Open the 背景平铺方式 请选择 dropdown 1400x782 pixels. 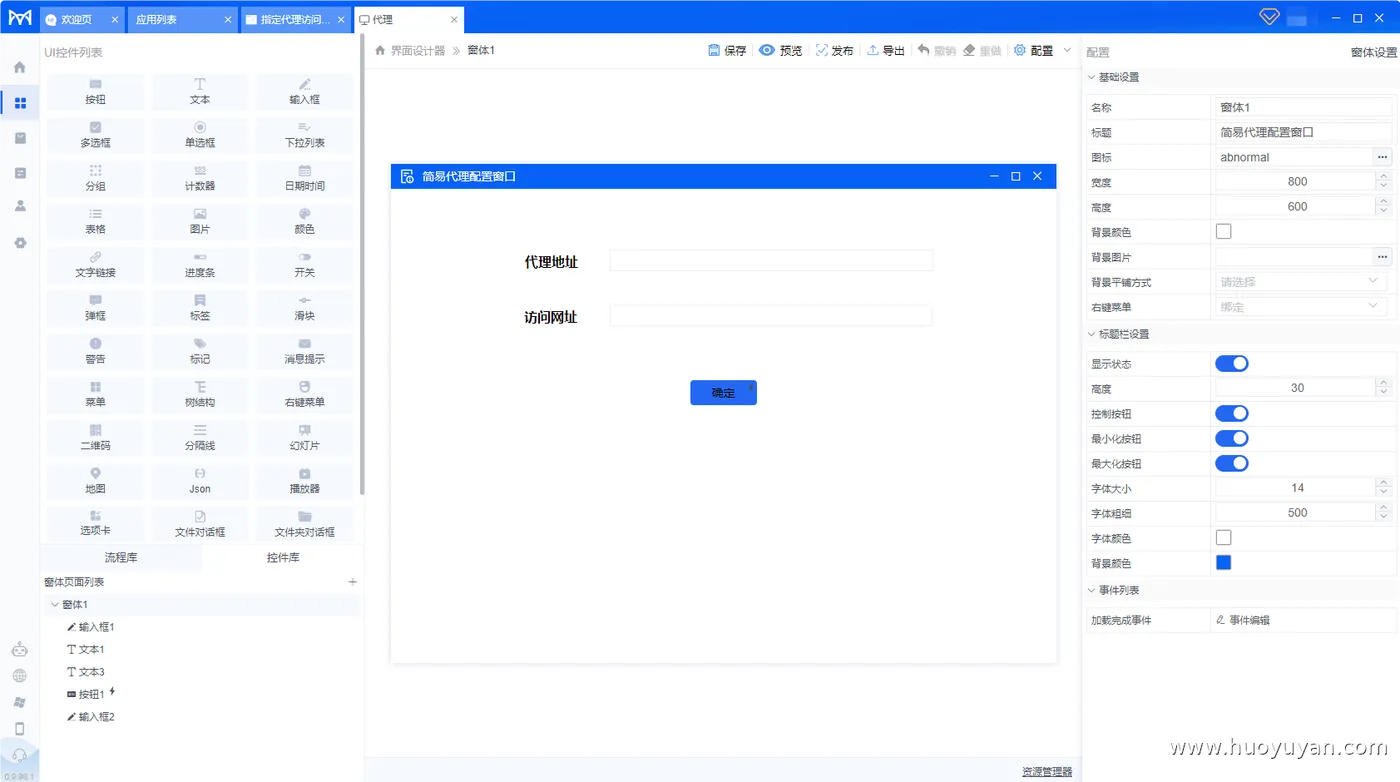coord(1300,281)
